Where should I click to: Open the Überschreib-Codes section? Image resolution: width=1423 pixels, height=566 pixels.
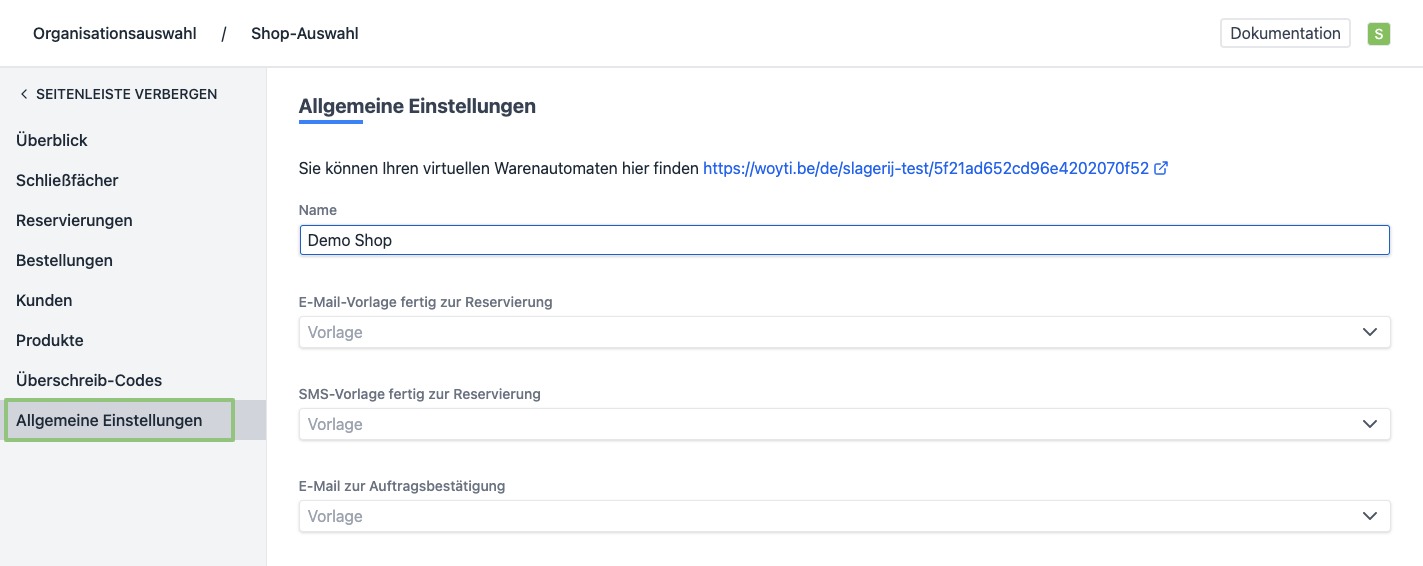pyautogui.click(x=89, y=381)
